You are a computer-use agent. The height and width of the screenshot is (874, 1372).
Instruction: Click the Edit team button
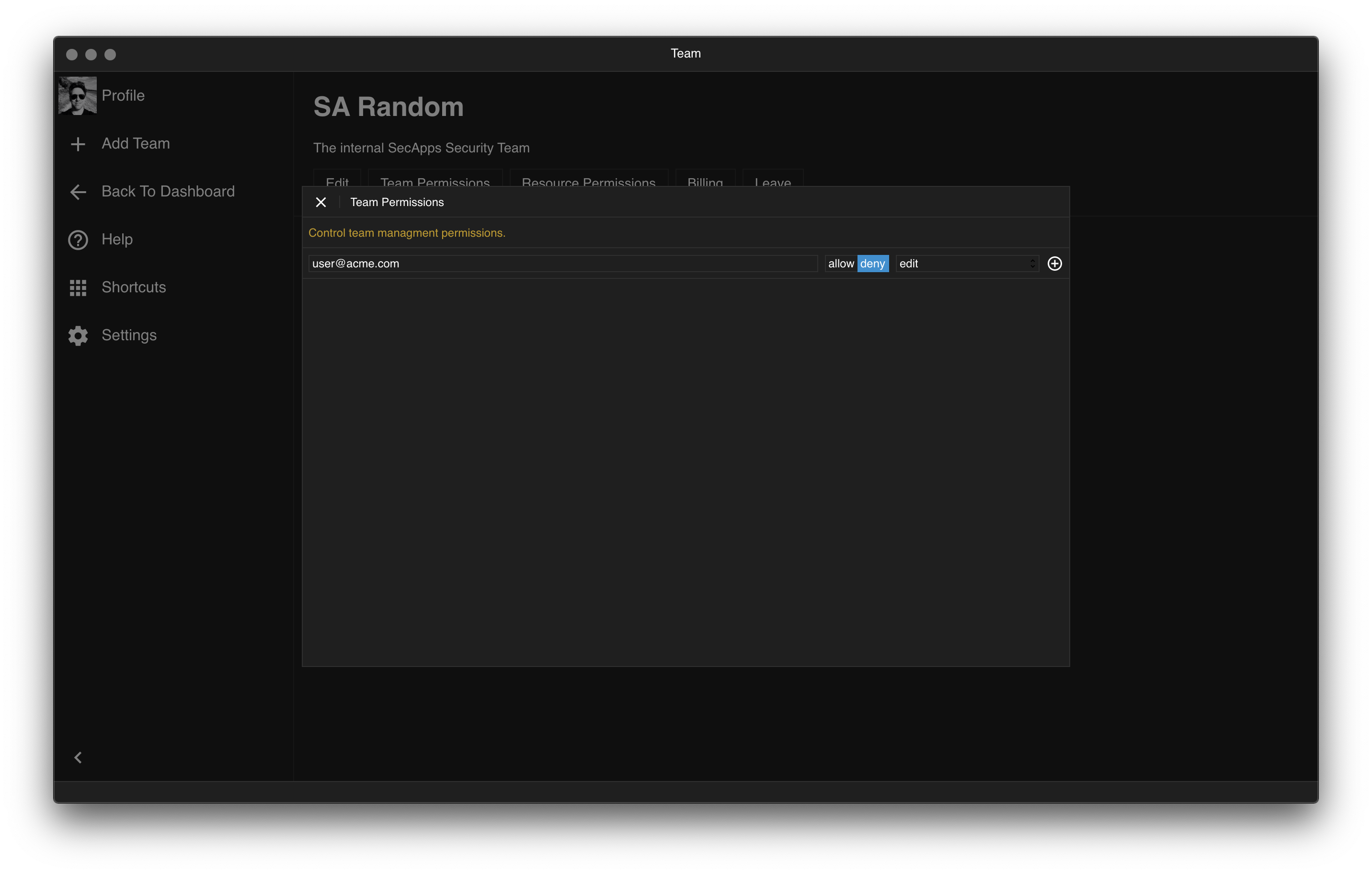click(337, 179)
